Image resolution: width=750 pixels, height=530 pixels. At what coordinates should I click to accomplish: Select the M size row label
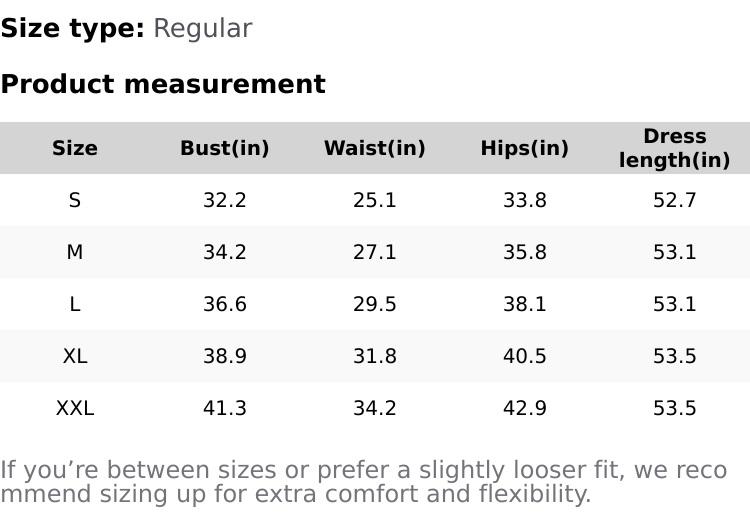coord(75,252)
